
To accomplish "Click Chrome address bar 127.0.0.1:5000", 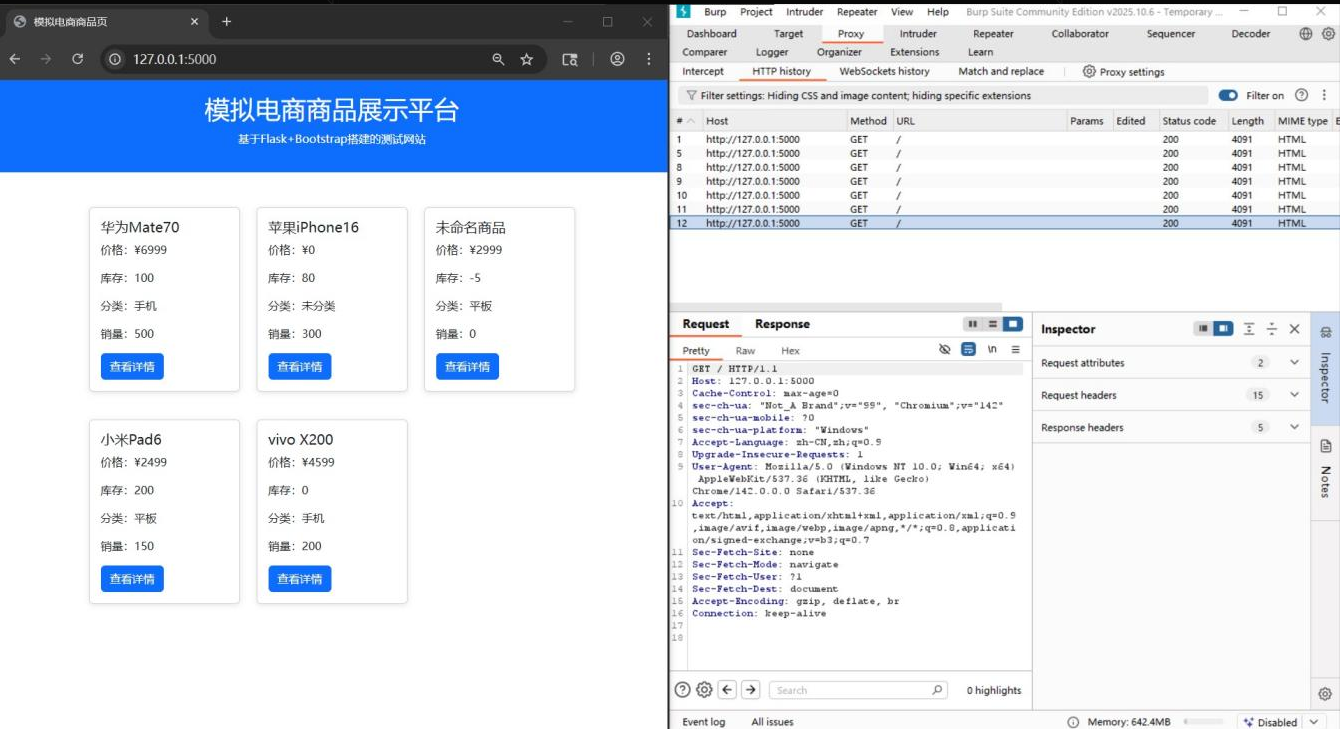I will point(174,59).
